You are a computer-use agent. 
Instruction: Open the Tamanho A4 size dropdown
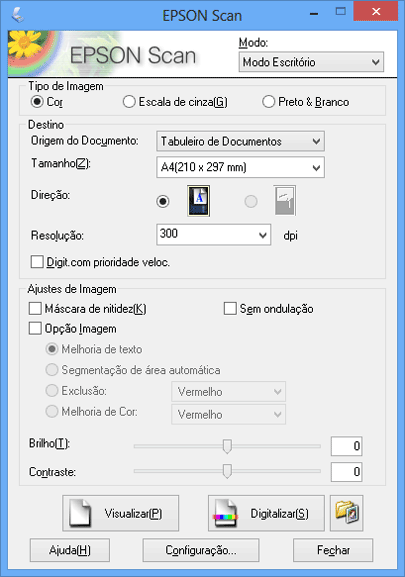240,167
